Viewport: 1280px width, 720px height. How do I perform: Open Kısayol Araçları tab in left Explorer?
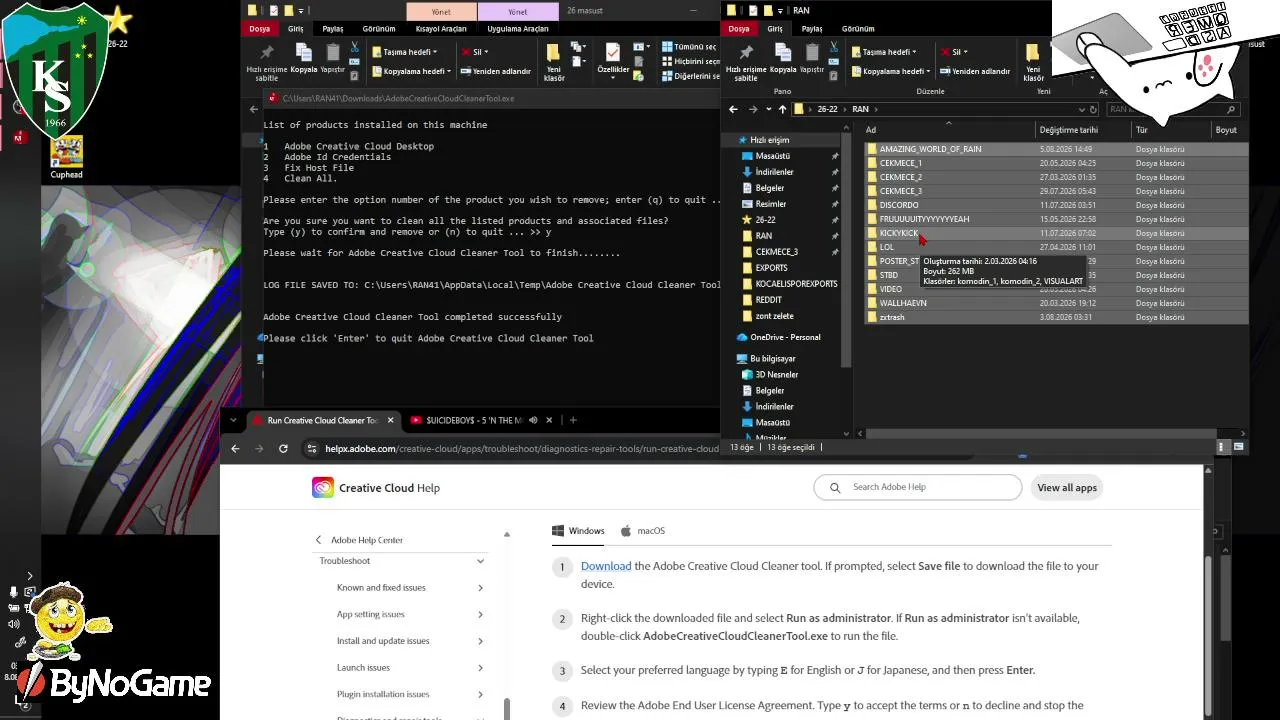pyautogui.click(x=441, y=29)
